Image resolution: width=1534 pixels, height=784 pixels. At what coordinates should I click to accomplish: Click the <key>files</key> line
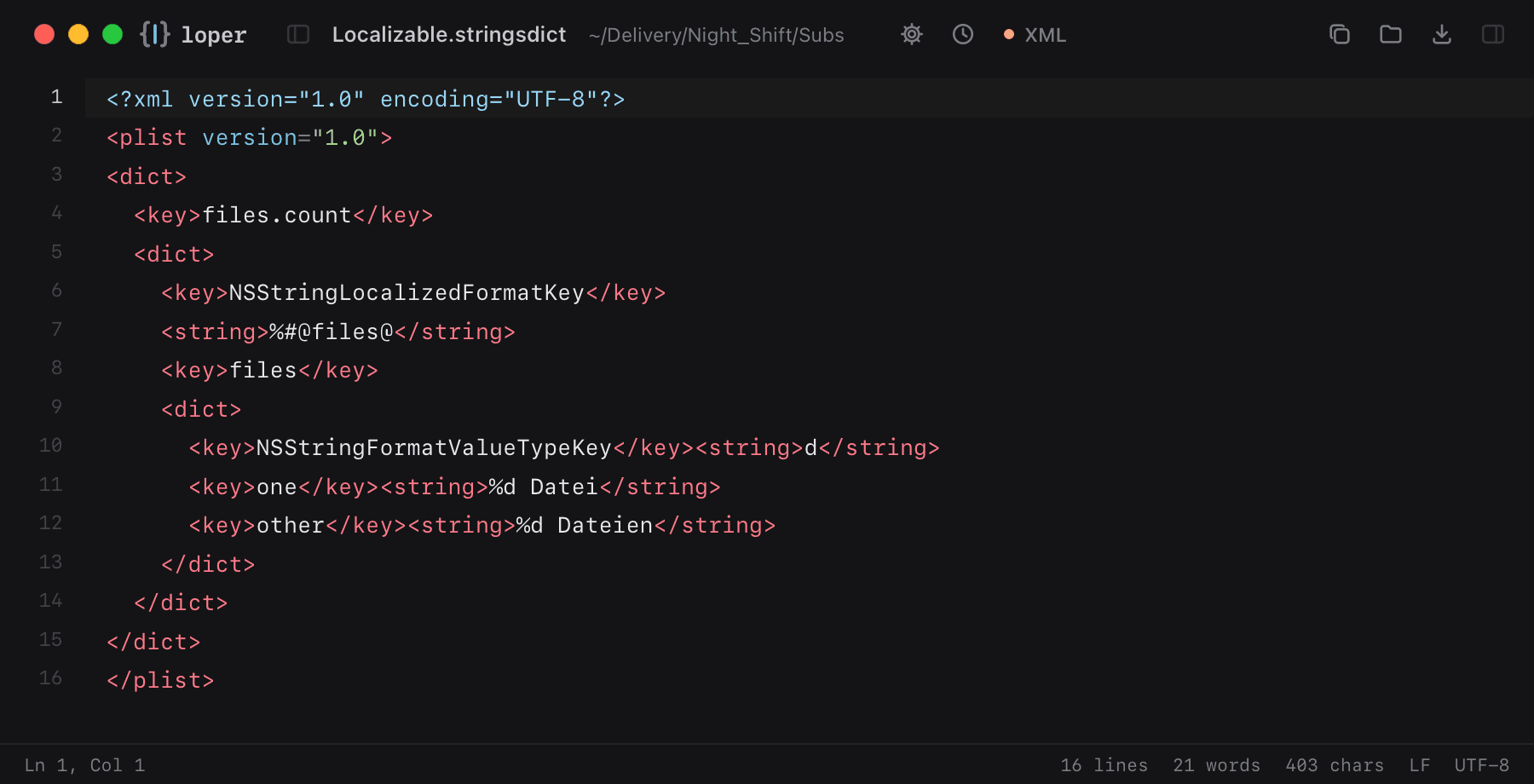point(269,370)
